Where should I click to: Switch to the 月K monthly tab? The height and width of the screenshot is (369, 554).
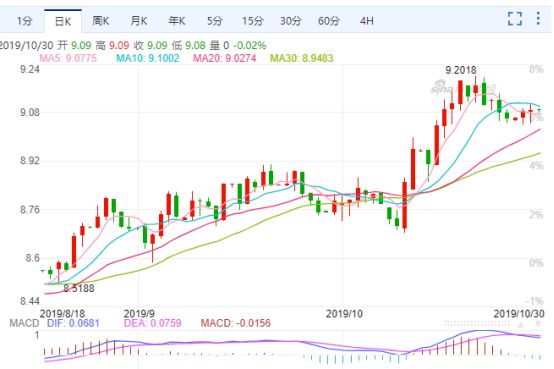[139, 21]
